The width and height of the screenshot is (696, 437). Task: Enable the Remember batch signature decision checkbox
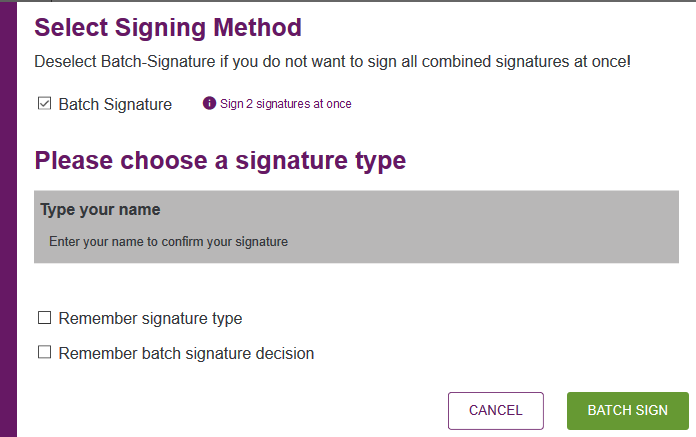pyautogui.click(x=44, y=352)
